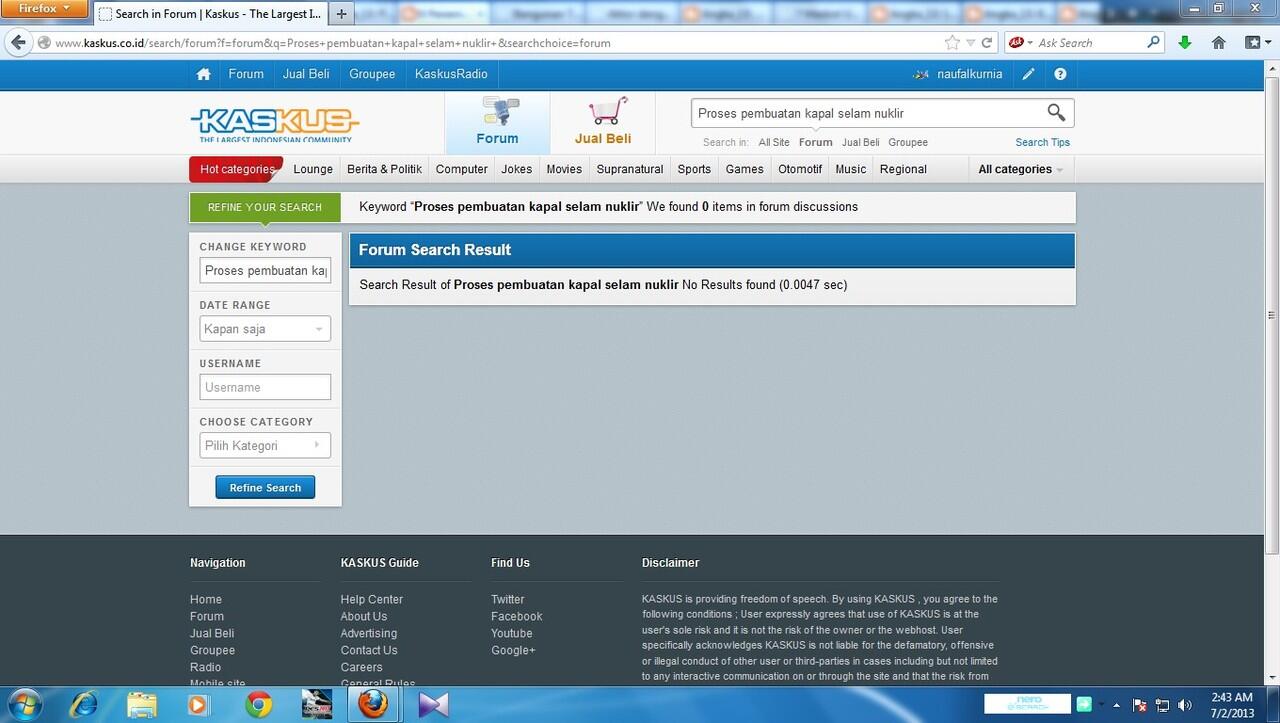Viewport: 1280px width, 723px height.
Task: Open the Supranatural category
Action: click(x=630, y=169)
